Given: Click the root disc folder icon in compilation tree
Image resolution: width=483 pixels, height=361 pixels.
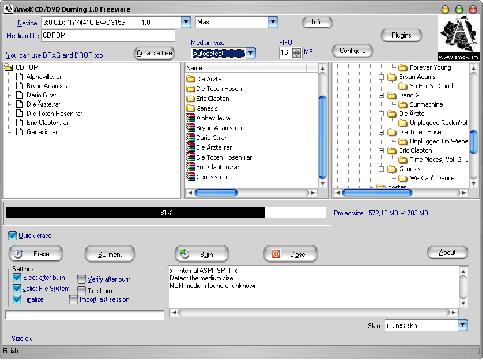Looking at the screenshot, I should (9, 68).
